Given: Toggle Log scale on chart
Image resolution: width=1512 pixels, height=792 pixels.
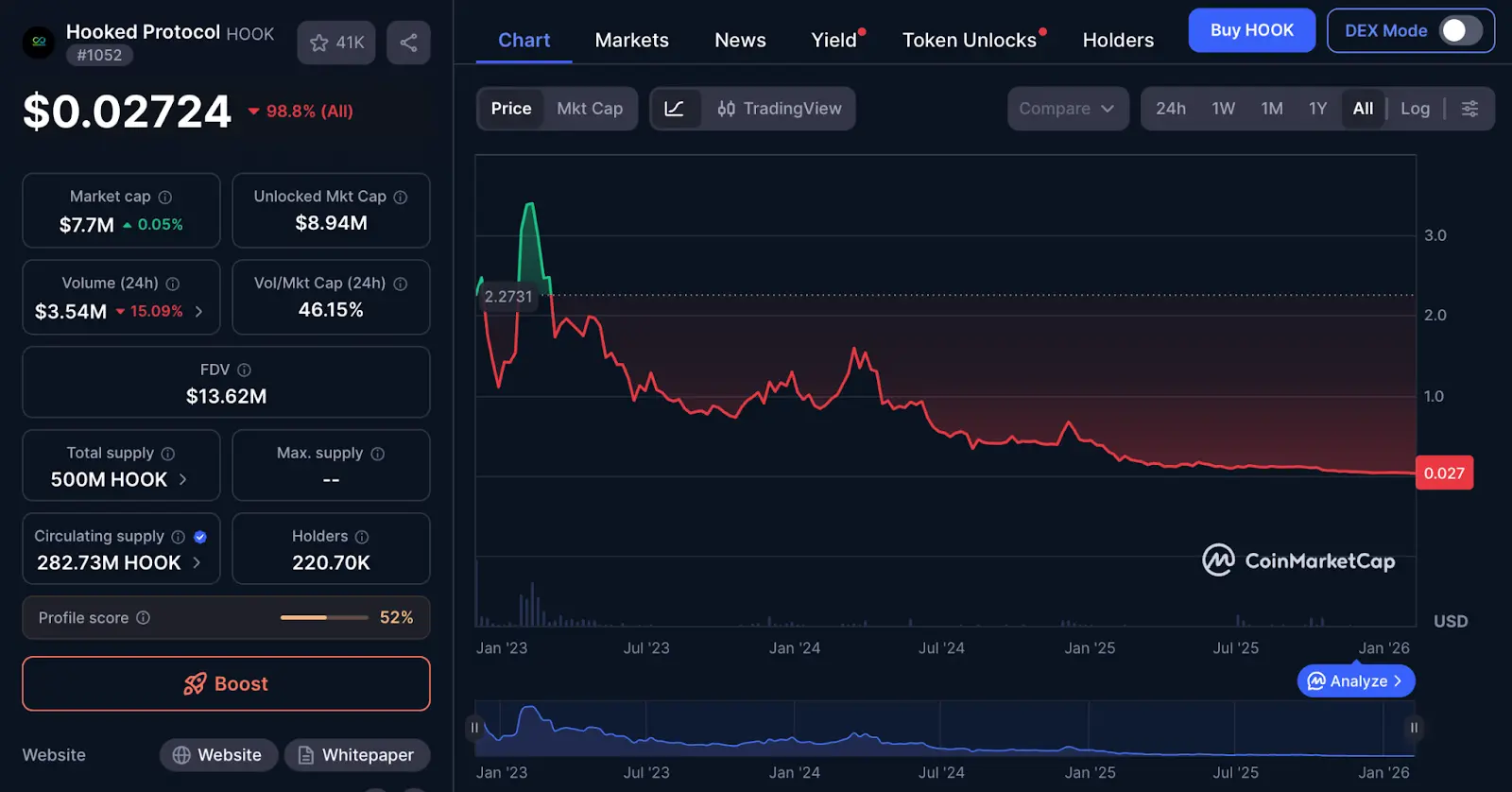Looking at the screenshot, I should click(1415, 109).
